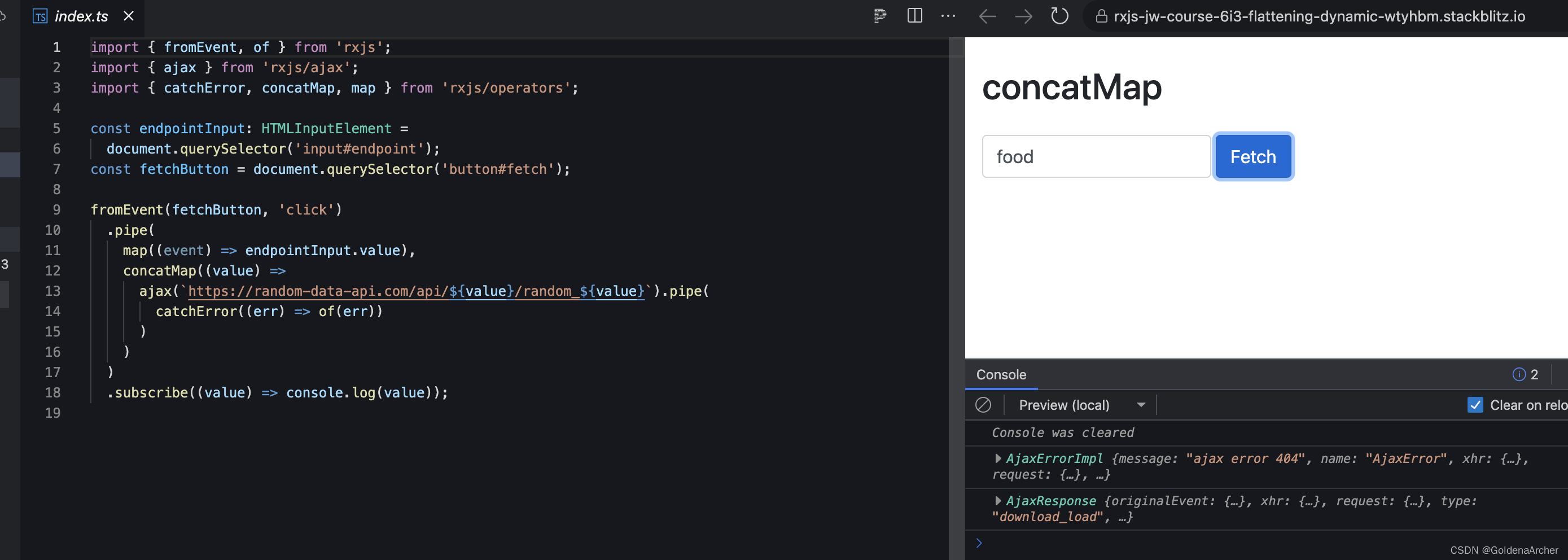Expand the AjaxErrorImpl console entry

point(998,458)
